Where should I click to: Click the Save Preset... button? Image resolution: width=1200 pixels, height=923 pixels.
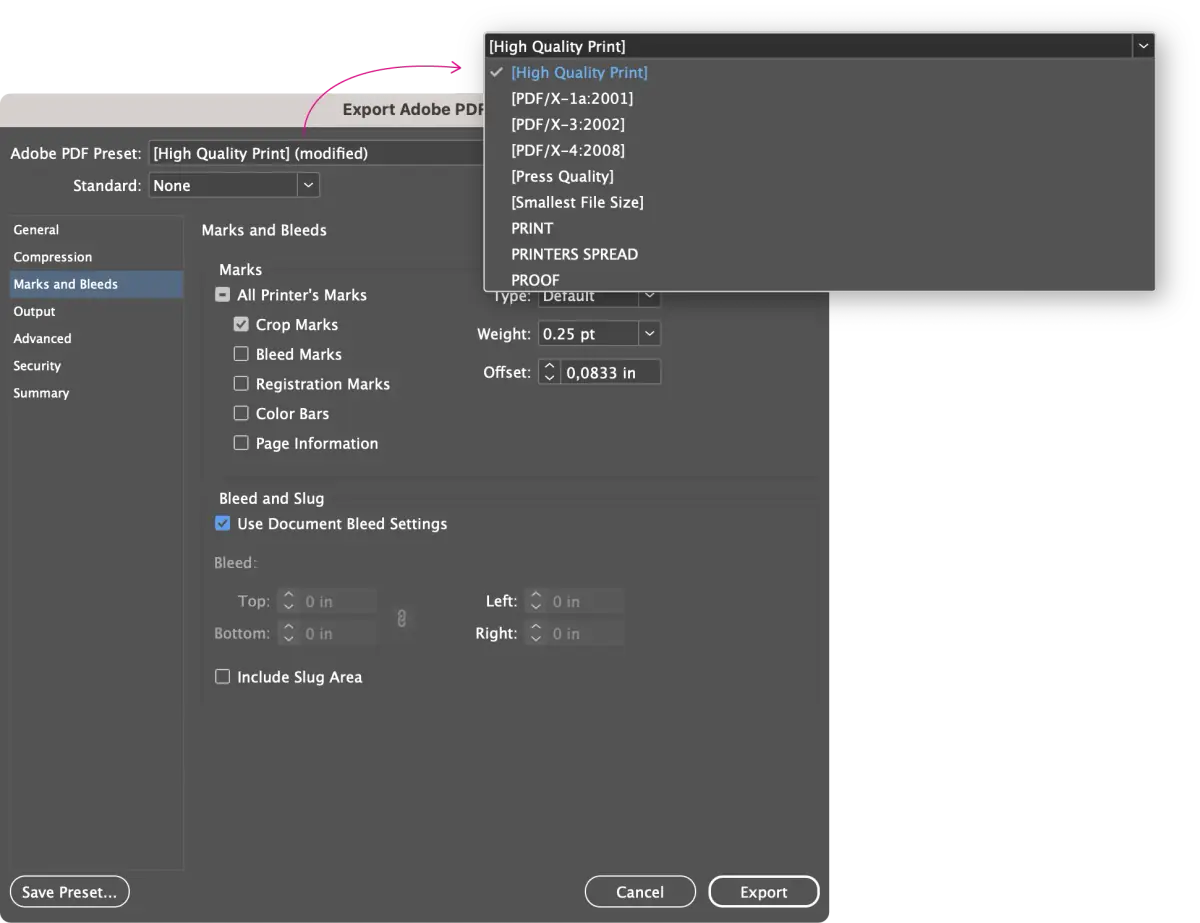[70, 892]
